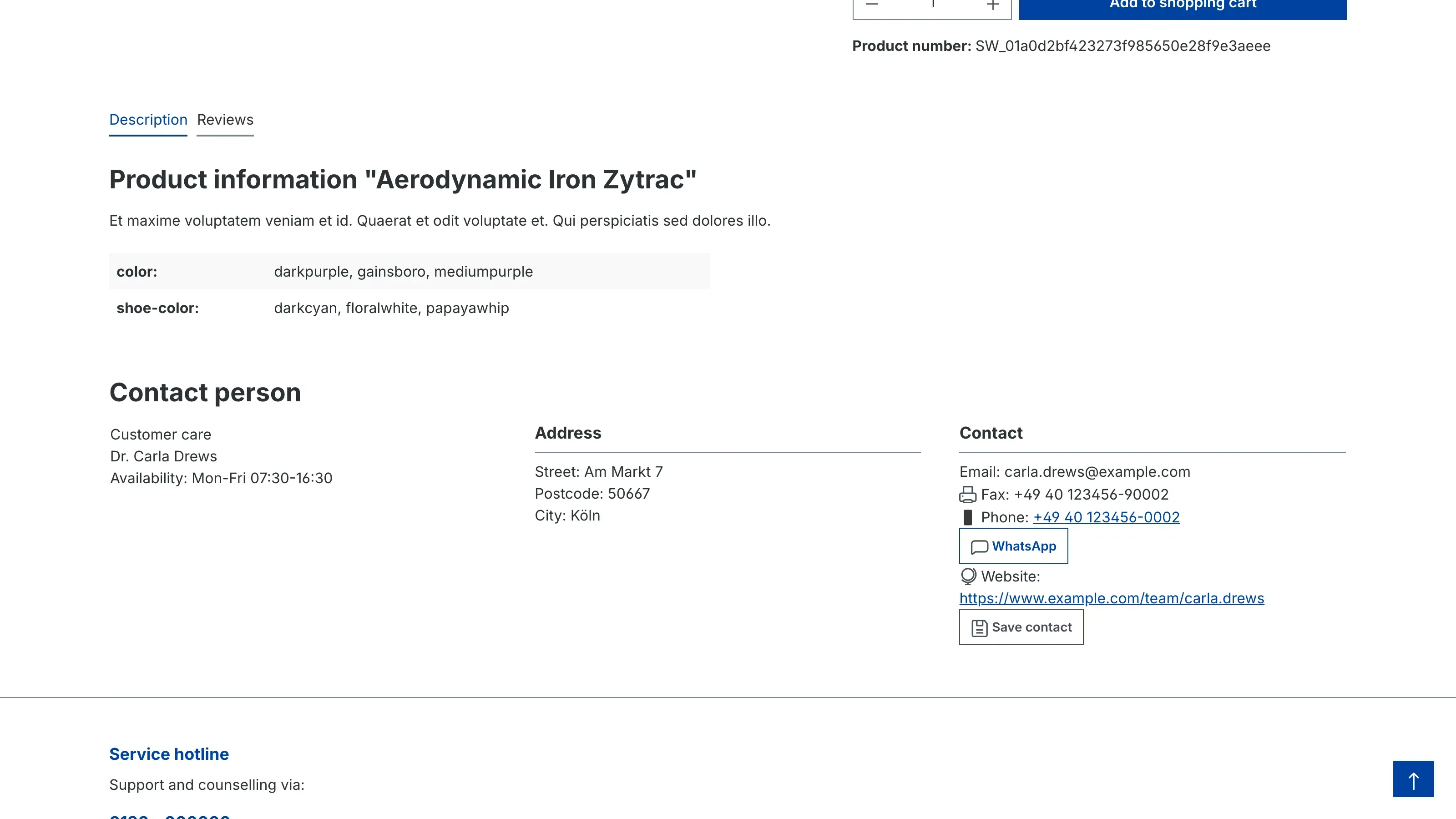Switch to the Reviews tab

(x=225, y=120)
